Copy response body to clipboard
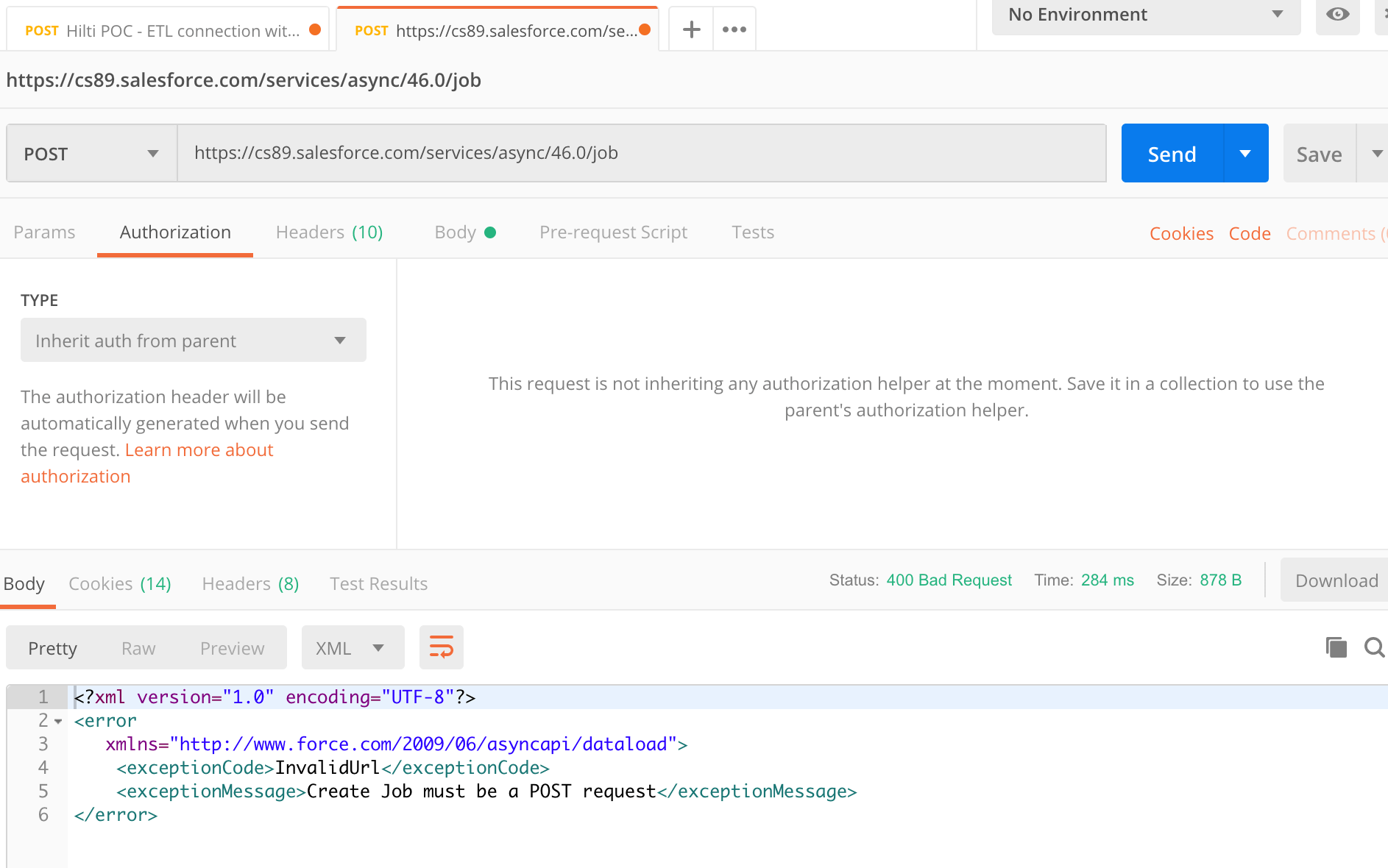This screenshot has height=868, width=1388. pos(1336,647)
